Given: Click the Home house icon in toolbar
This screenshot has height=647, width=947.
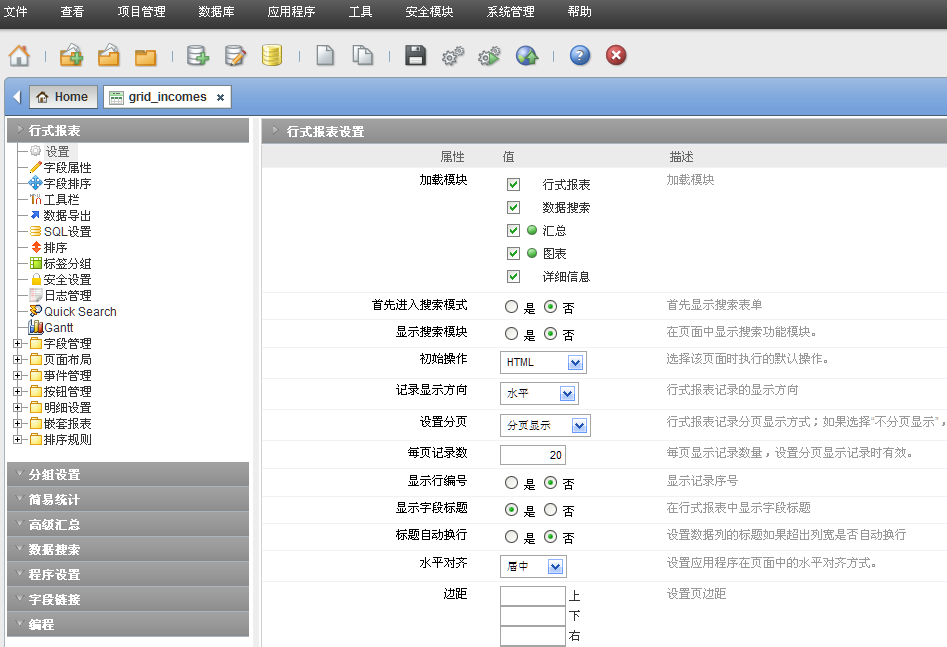Looking at the screenshot, I should [x=19, y=56].
